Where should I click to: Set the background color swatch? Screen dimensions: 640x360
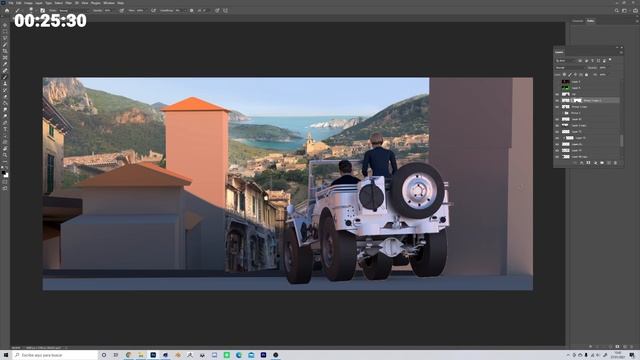tap(6, 175)
